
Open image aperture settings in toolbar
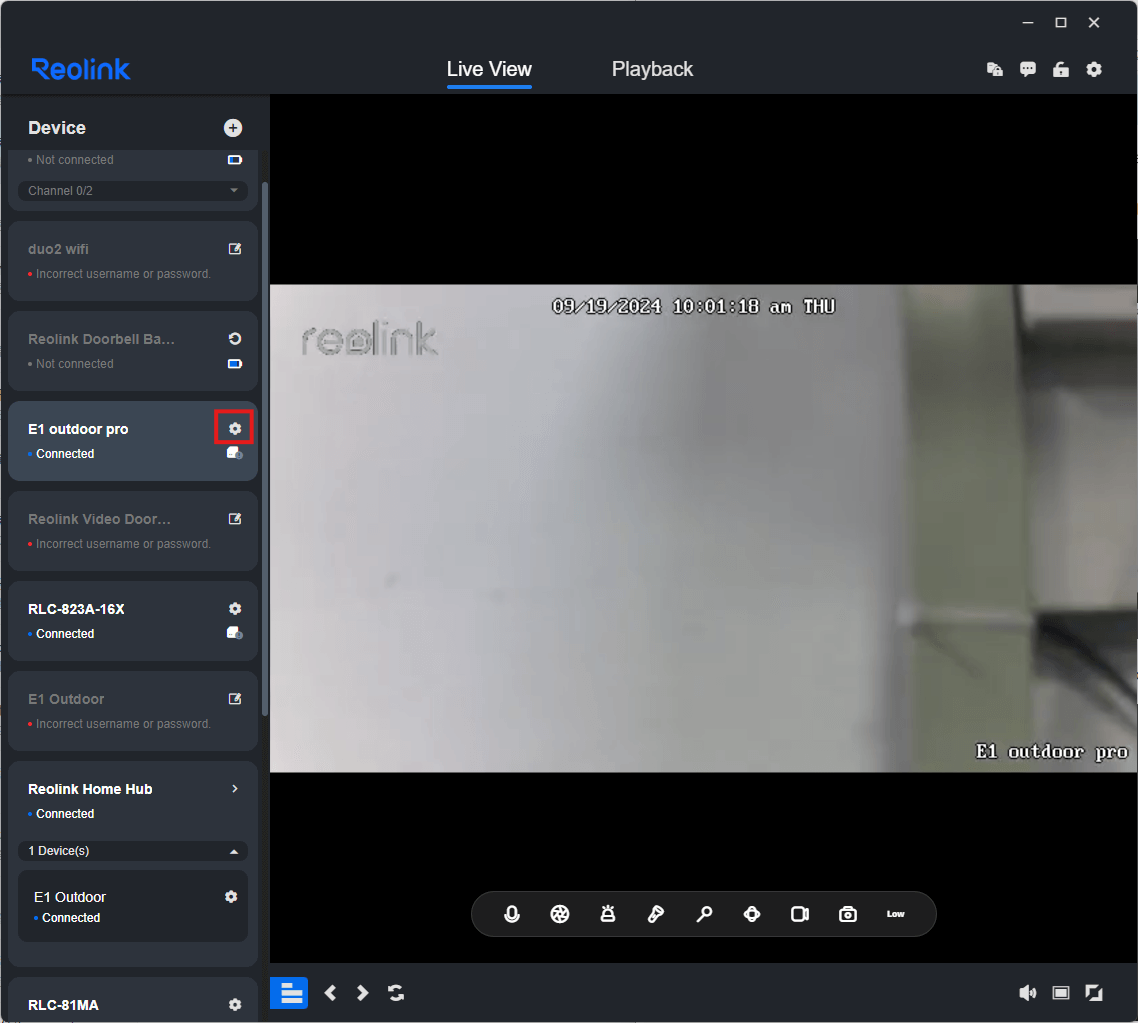pyautogui.click(x=560, y=914)
